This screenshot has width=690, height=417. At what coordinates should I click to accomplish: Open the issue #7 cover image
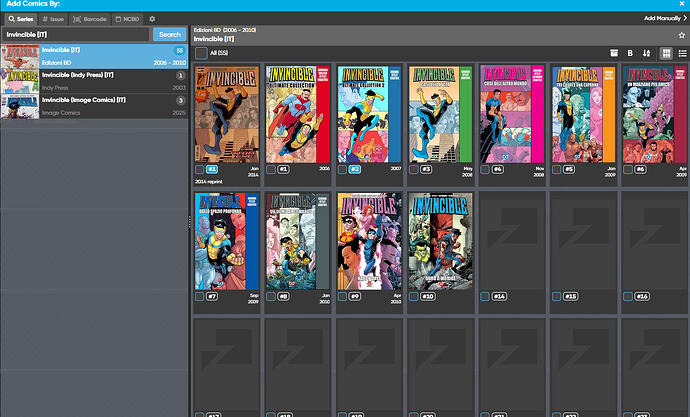click(x=227, y=241)
